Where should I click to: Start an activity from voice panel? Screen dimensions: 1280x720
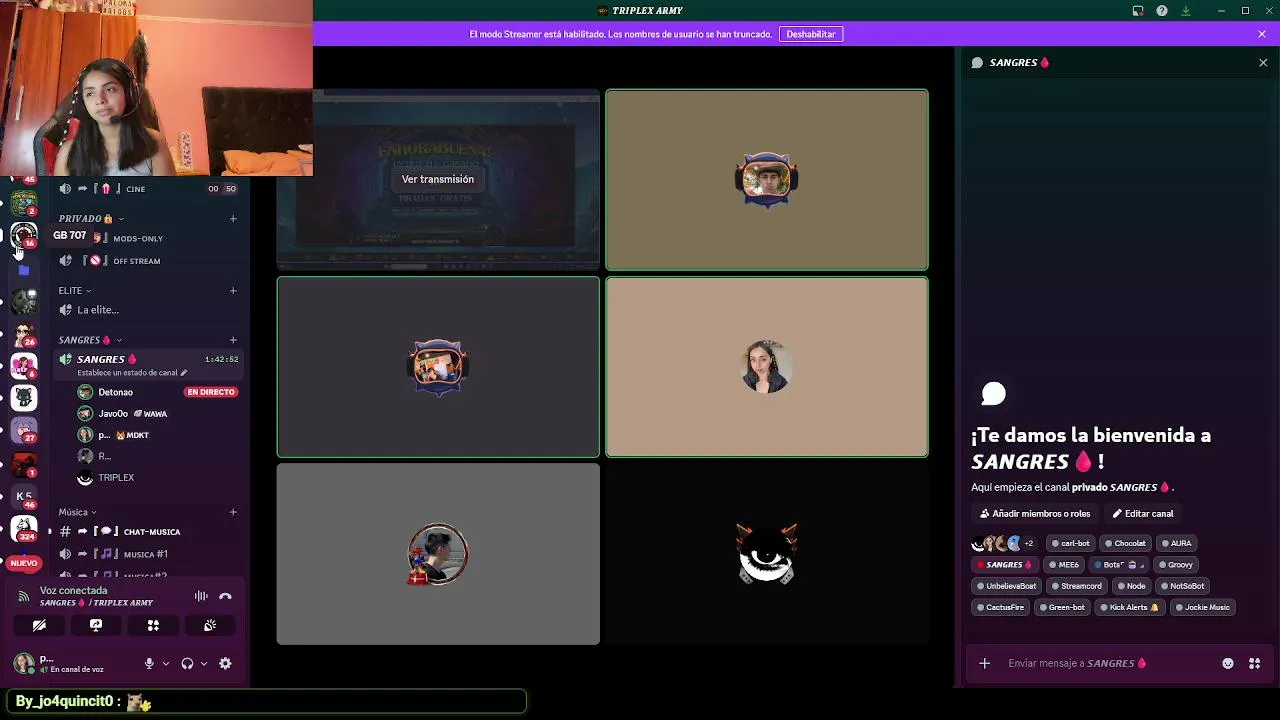pos(153,625)
